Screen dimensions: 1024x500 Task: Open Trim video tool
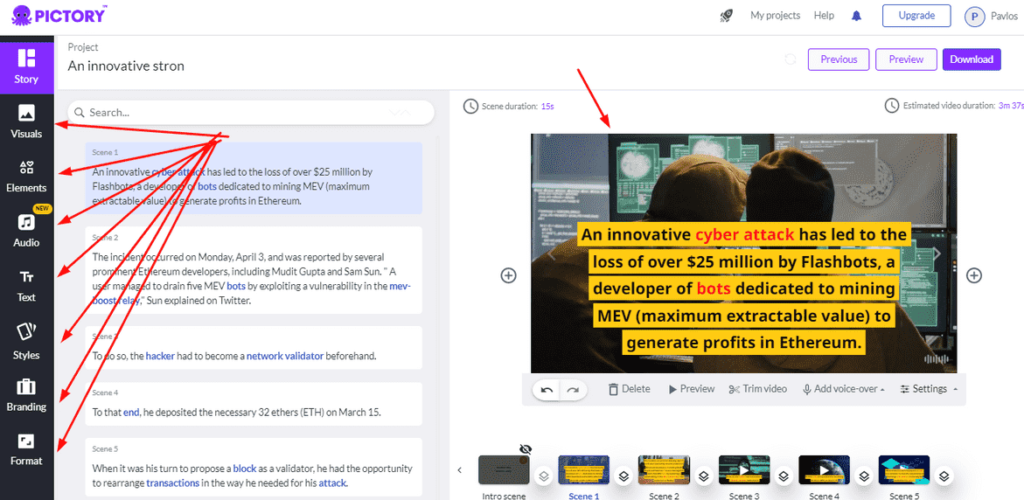pos(757,389)
